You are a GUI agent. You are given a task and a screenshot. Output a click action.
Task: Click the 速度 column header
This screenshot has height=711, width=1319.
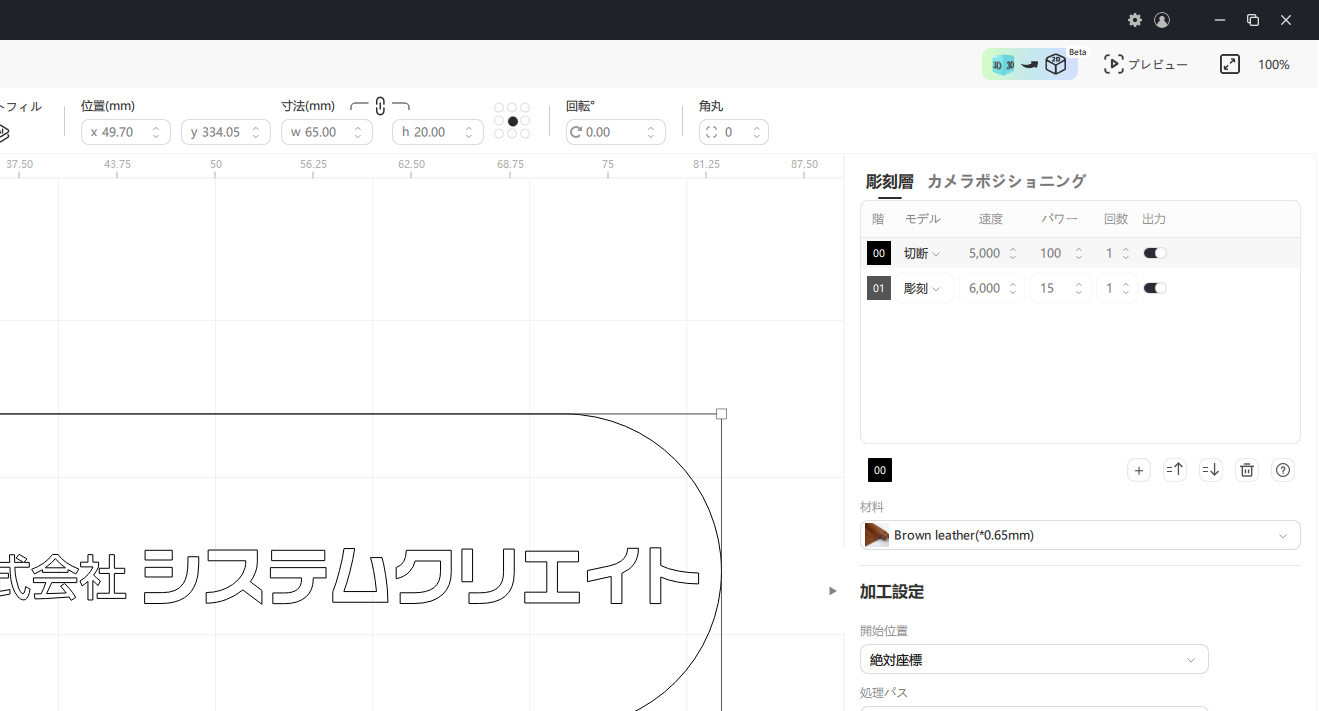pyautogui.click(x=991, y=219)
